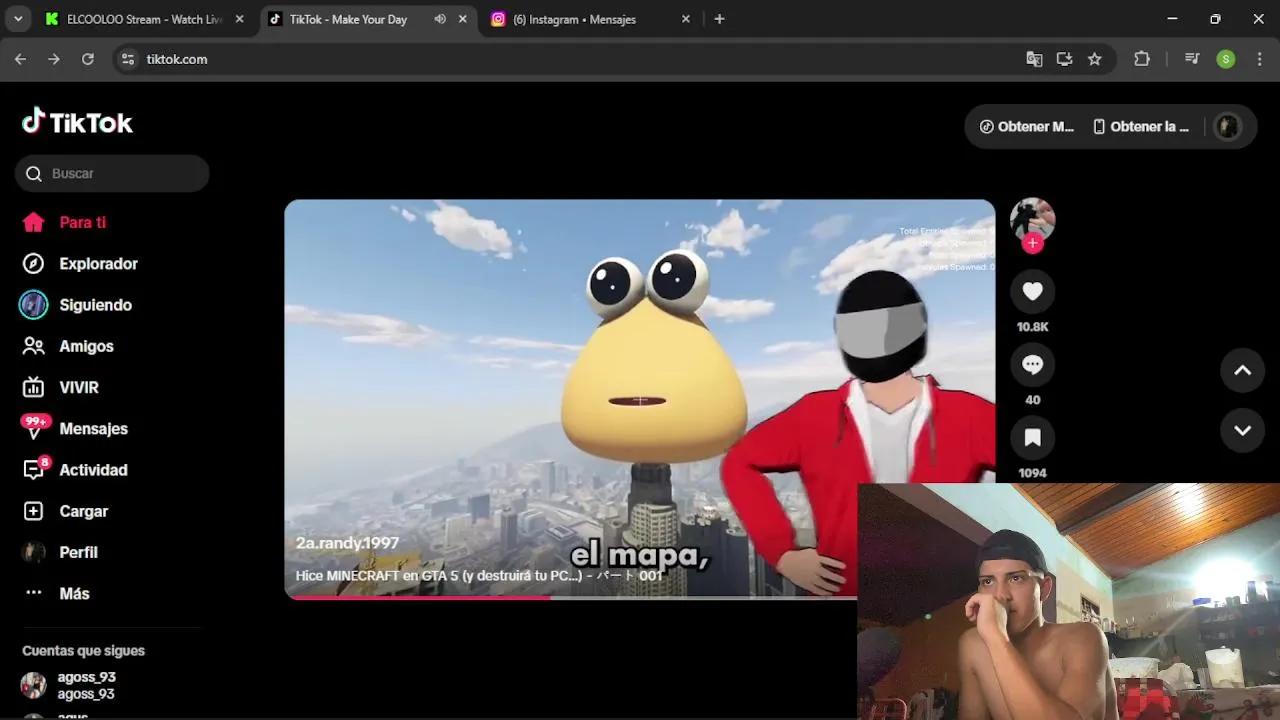Go to the previous video with the up arrow

point(1242,370)
